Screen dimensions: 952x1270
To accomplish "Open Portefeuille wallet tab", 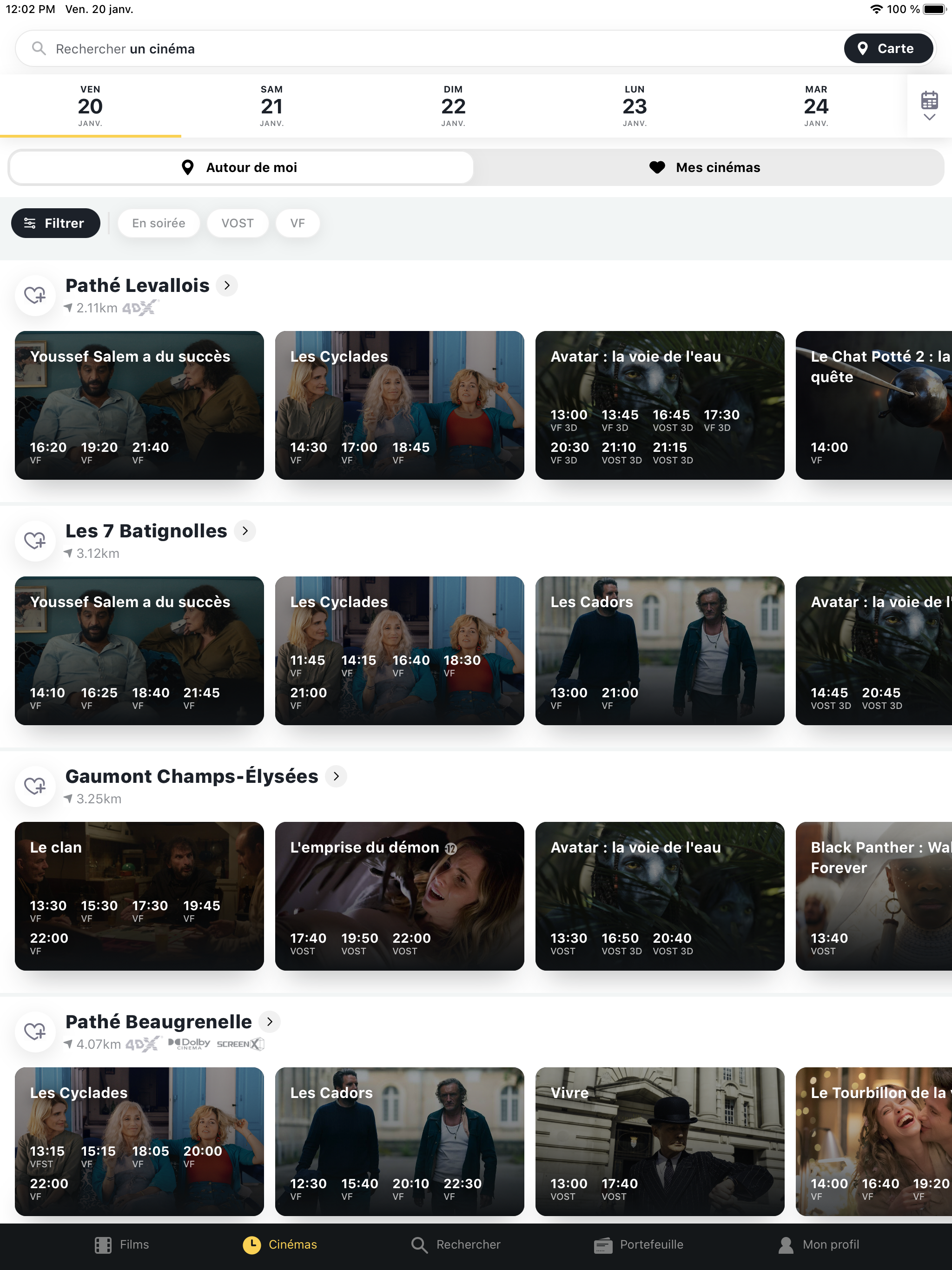I will (638, 1245).
